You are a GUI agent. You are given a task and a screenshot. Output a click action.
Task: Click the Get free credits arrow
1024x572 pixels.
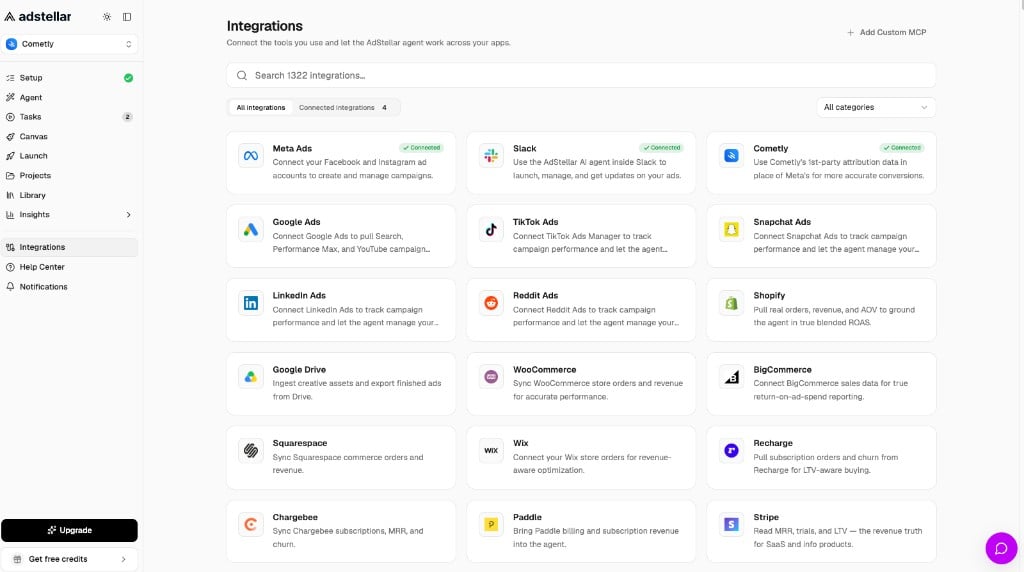(123, 559)
